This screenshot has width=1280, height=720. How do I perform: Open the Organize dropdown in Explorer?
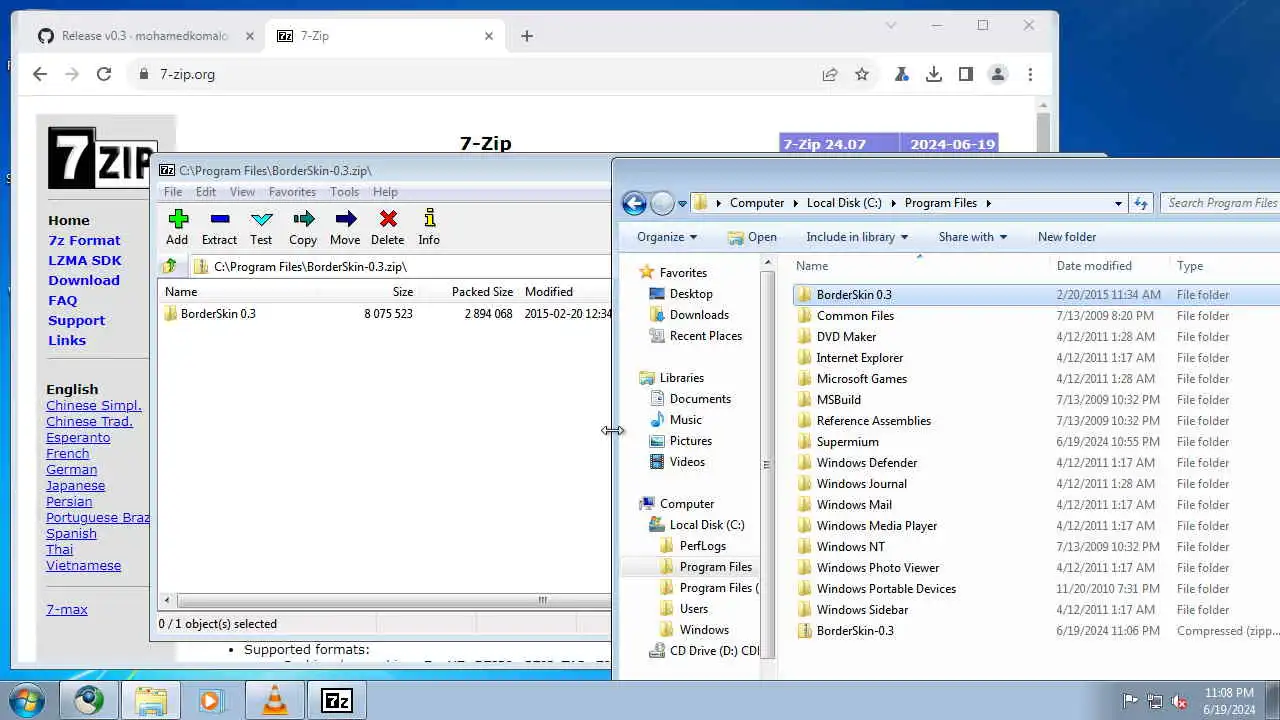click(667, 237)
